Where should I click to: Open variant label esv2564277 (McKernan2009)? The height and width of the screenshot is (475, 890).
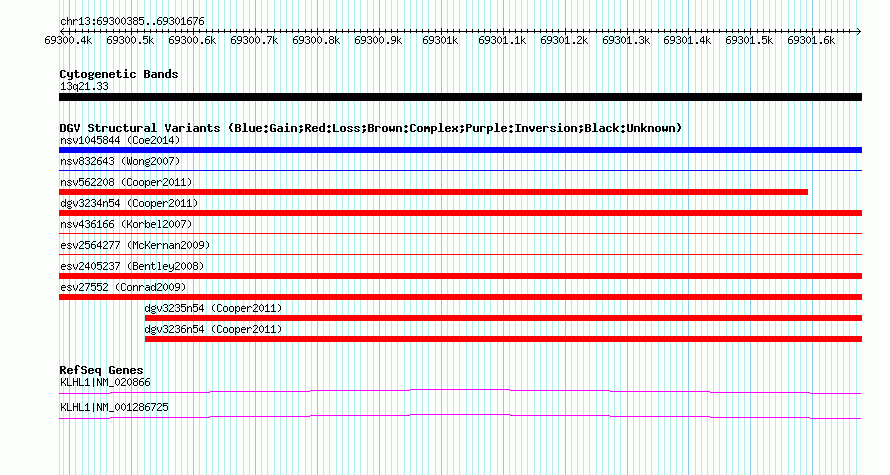(x=135, y=245)
